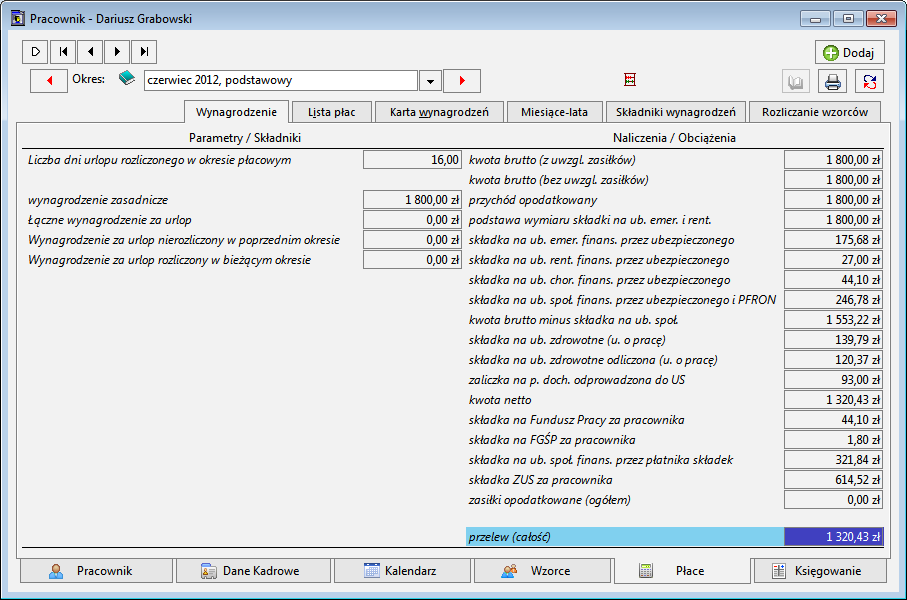907x600 pixels.
Task: Open the Karta wynagrodzeń tab
Action: pyautogui.click(x=439, y=112)
